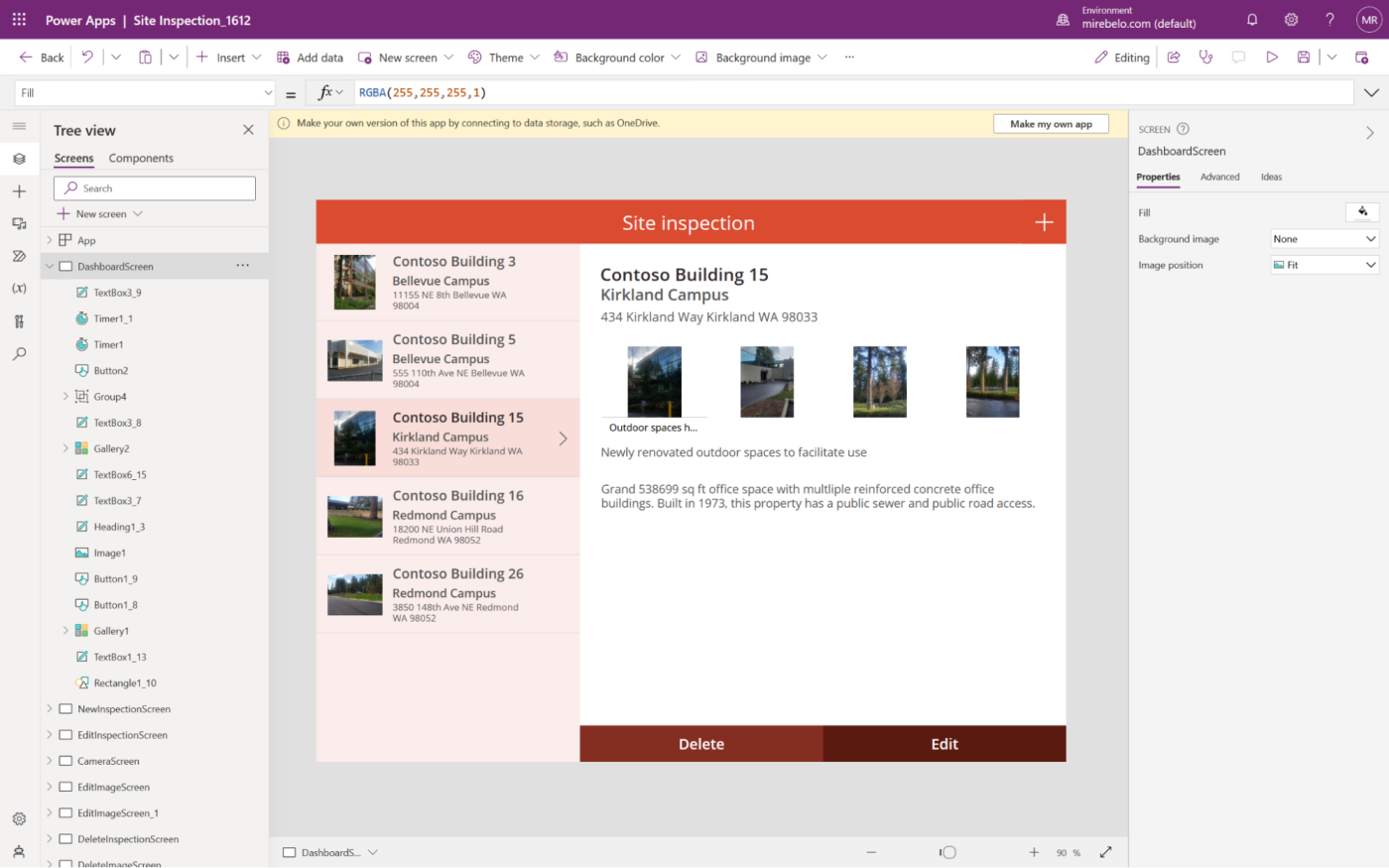Open the Fill color picker in Properties
The height and width of the screenshot is (868, 1389).
click(1362, 212)
